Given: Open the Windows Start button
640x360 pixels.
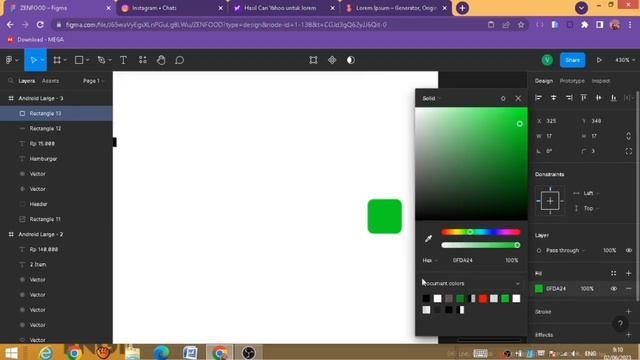Looking at the screenshot, I should (11, 353).
